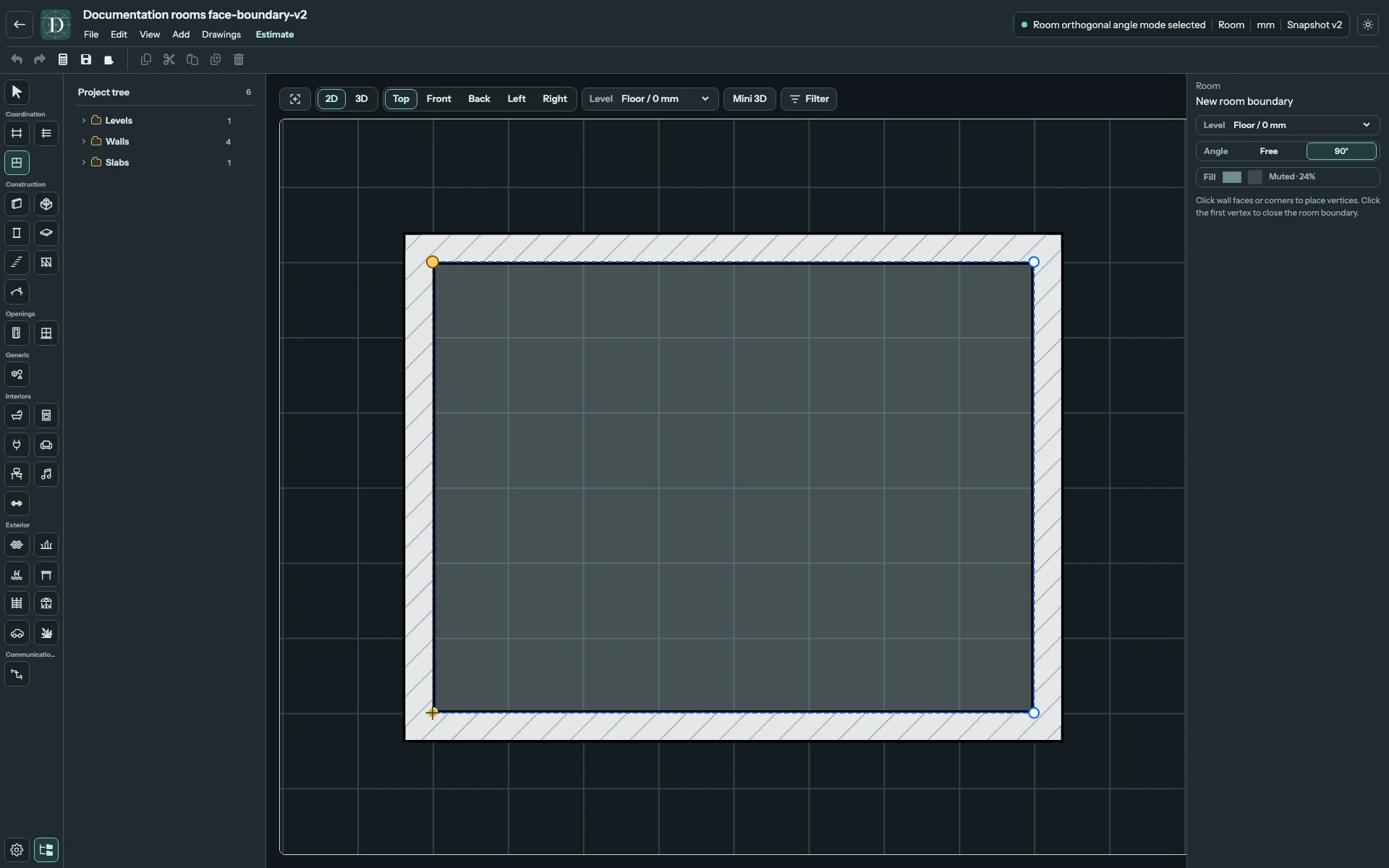Switch to the Front view tab
This screenshot has height=868, width=1389.
click(438, 99)
